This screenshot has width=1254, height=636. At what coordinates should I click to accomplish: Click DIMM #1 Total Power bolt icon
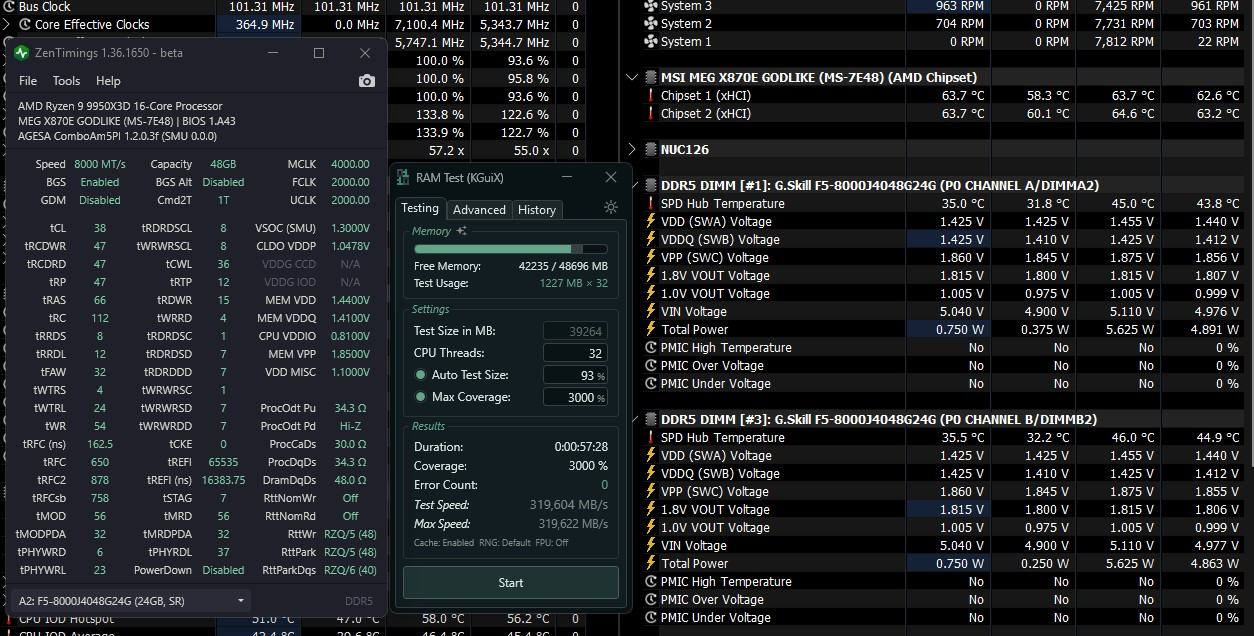[651, 329]
